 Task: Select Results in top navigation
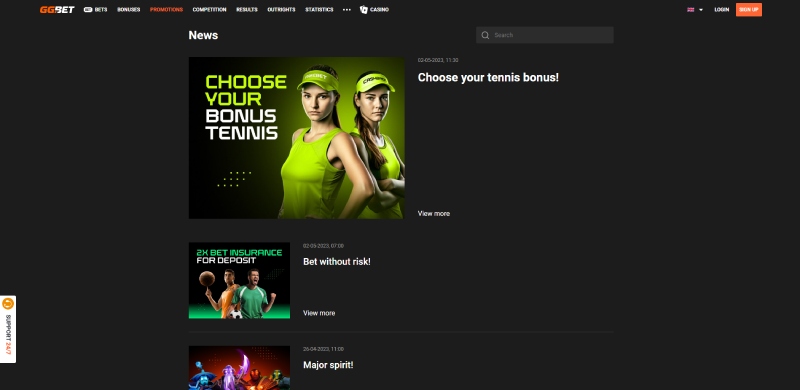tap(247, 10)
